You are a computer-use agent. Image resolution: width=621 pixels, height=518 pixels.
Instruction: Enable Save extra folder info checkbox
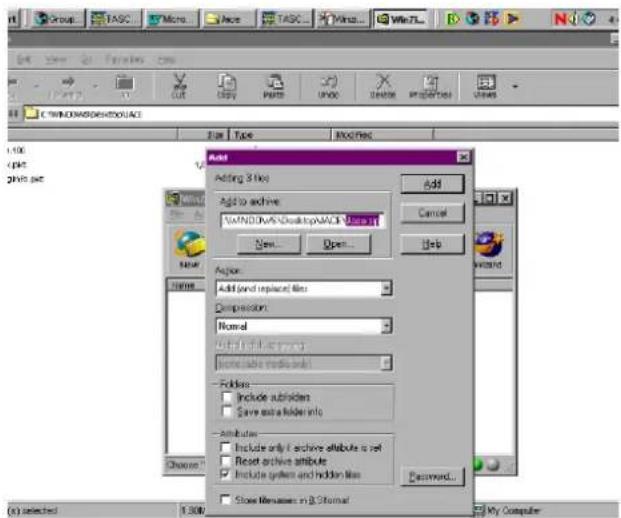(x=227, y=411)
